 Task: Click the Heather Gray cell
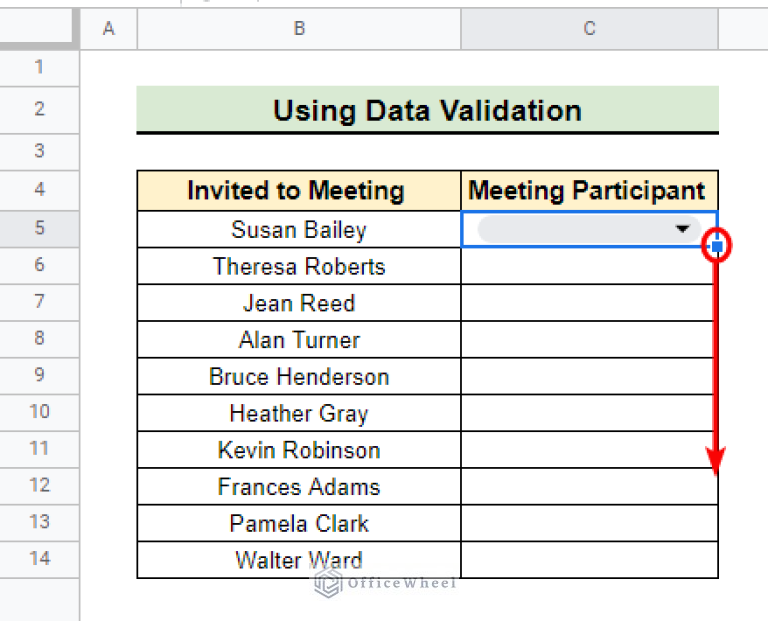pyautogui.click(x=299, y=413)
